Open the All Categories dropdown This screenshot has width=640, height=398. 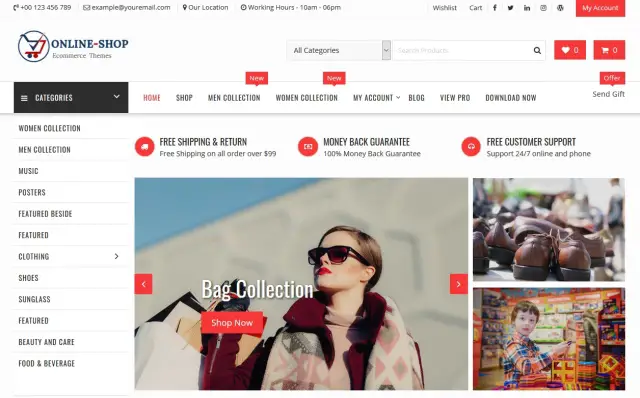338,50
